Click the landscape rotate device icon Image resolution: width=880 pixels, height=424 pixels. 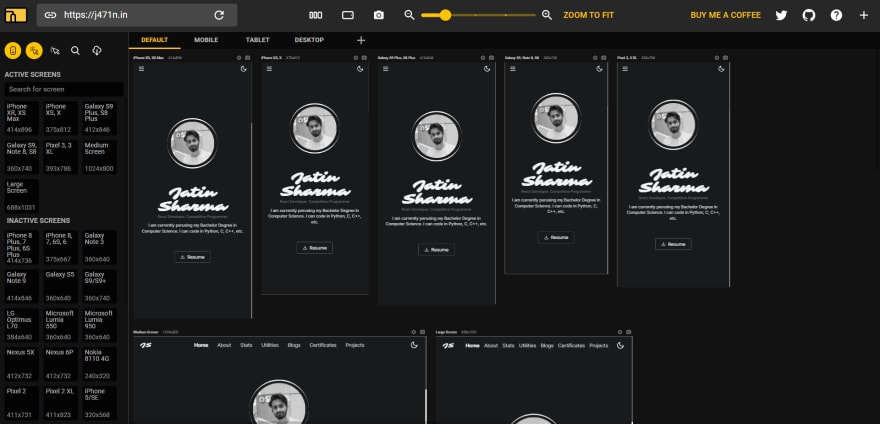click(348, 15)
